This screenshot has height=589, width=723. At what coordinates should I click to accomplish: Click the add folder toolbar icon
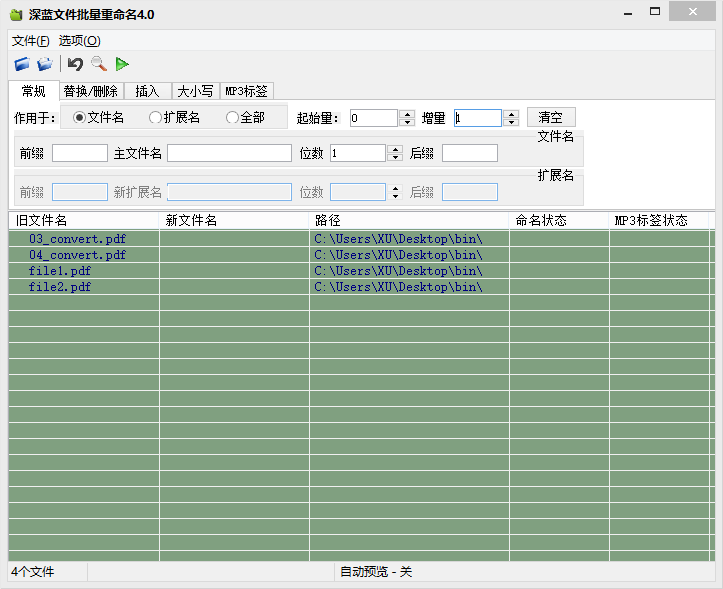(45, 64)
